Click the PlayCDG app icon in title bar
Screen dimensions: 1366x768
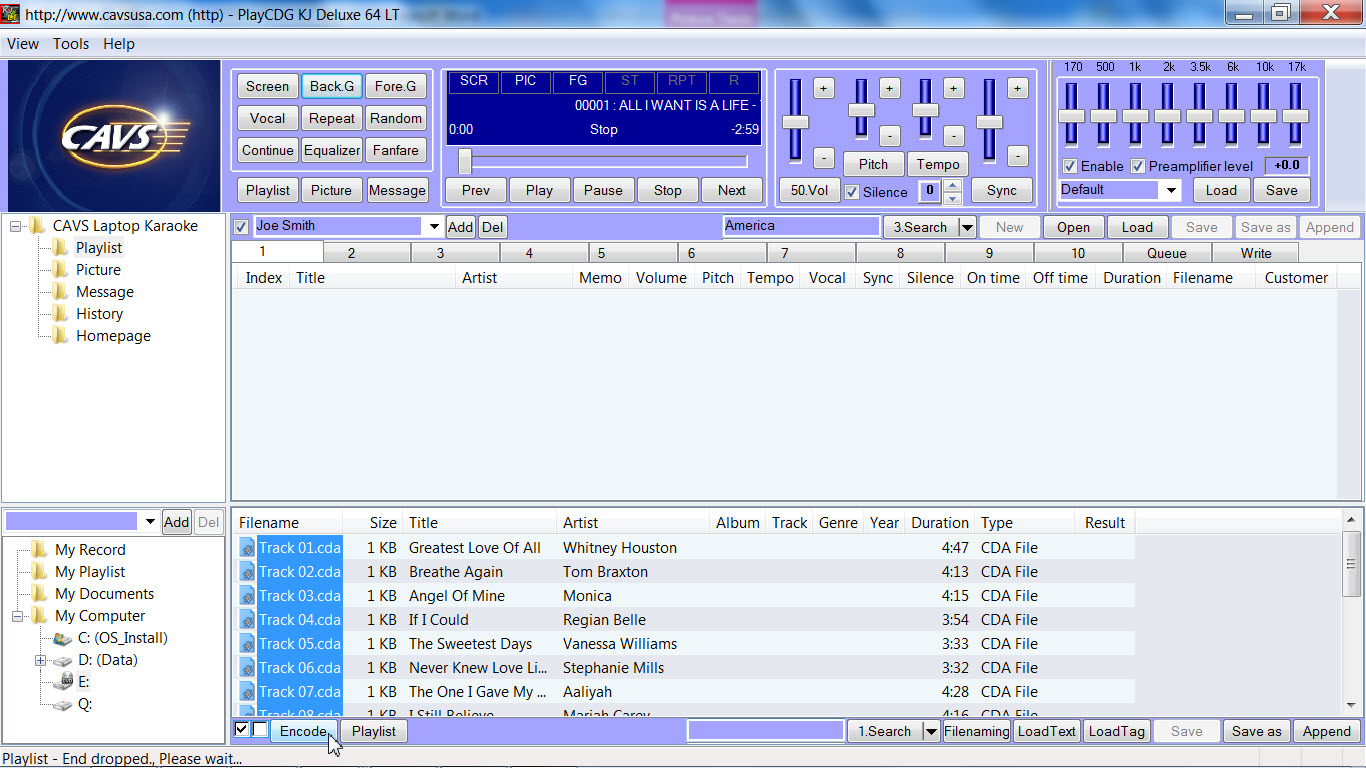tap(10, 14)
